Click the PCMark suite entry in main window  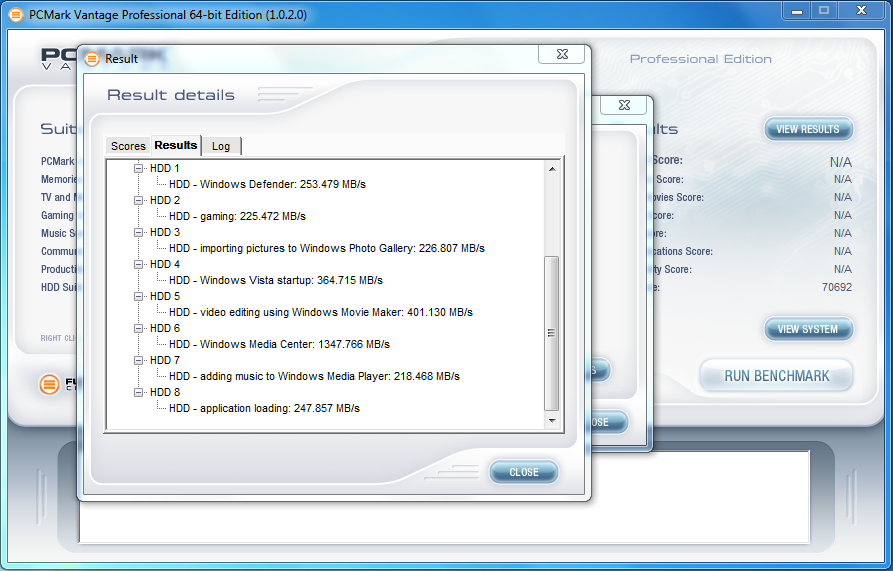58,161
